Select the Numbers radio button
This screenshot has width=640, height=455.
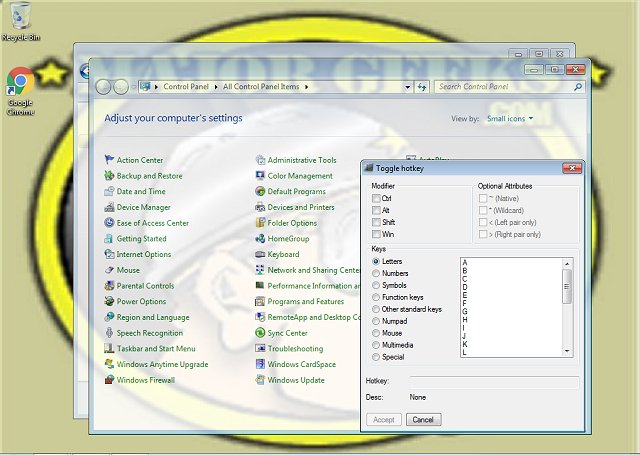[376, 273]
